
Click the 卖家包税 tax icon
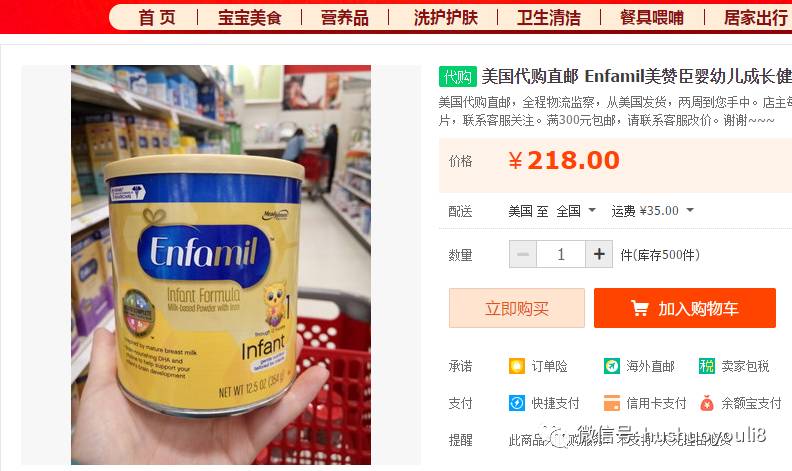pos(707,366)
